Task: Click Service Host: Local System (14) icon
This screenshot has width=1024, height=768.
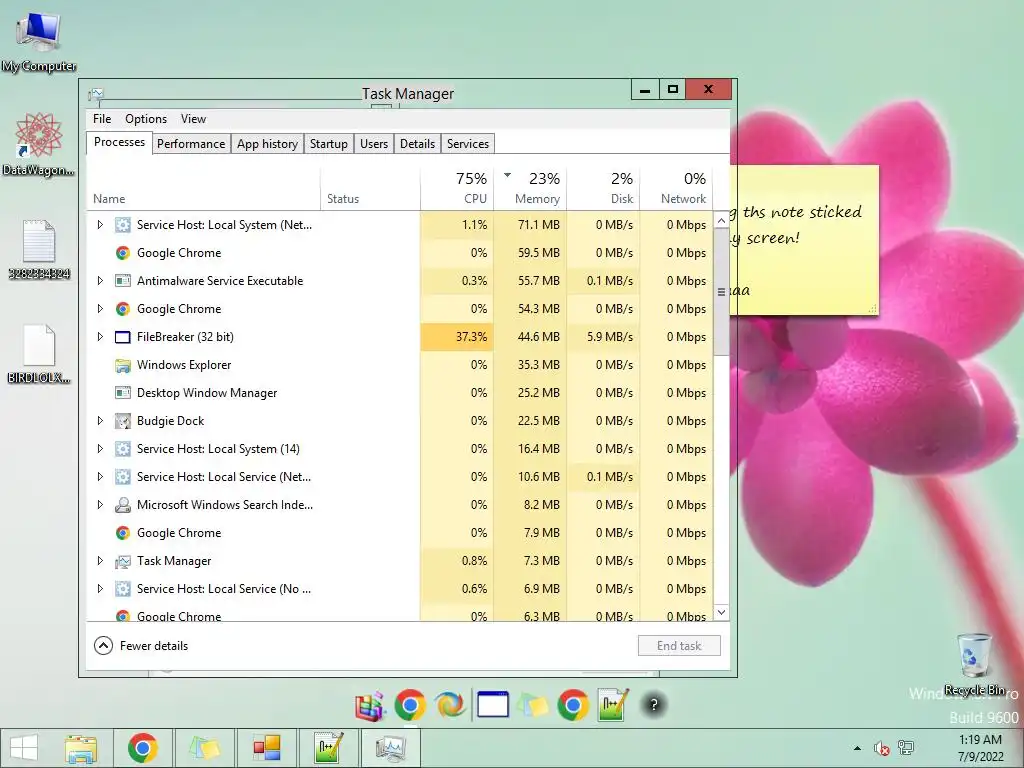Action: click(x=122, y=449)
